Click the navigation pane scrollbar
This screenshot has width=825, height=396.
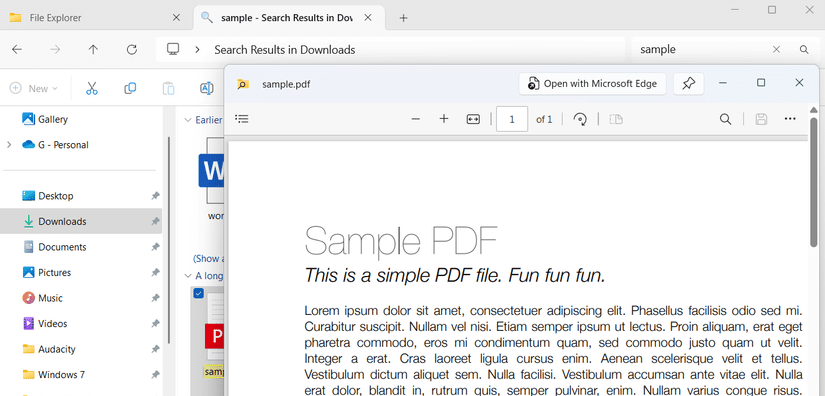click(x=168, y=239)
